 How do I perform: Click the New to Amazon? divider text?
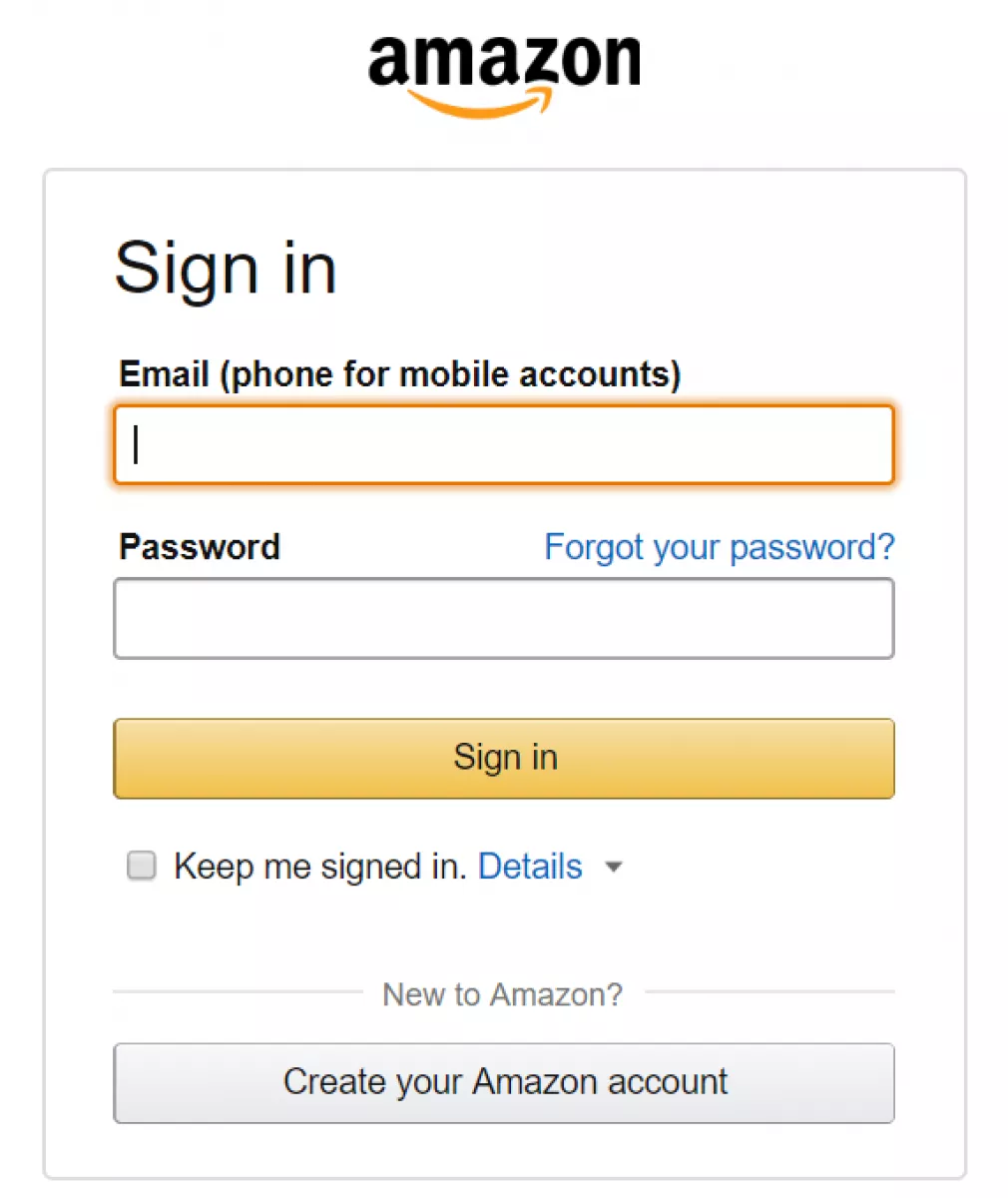pos(502,994)
